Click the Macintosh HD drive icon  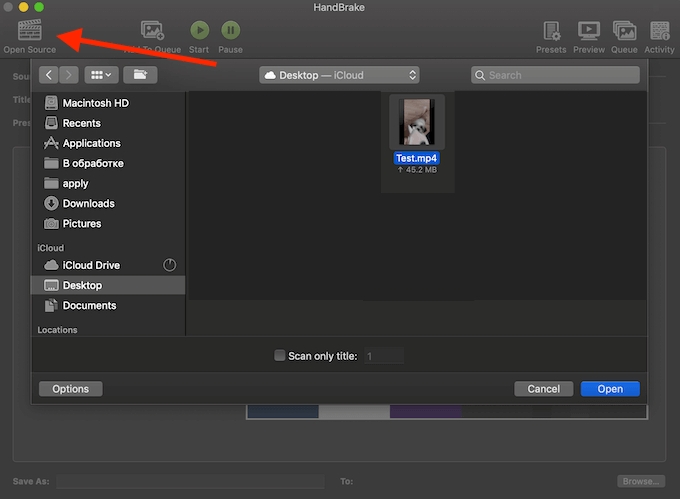point(51,103)
